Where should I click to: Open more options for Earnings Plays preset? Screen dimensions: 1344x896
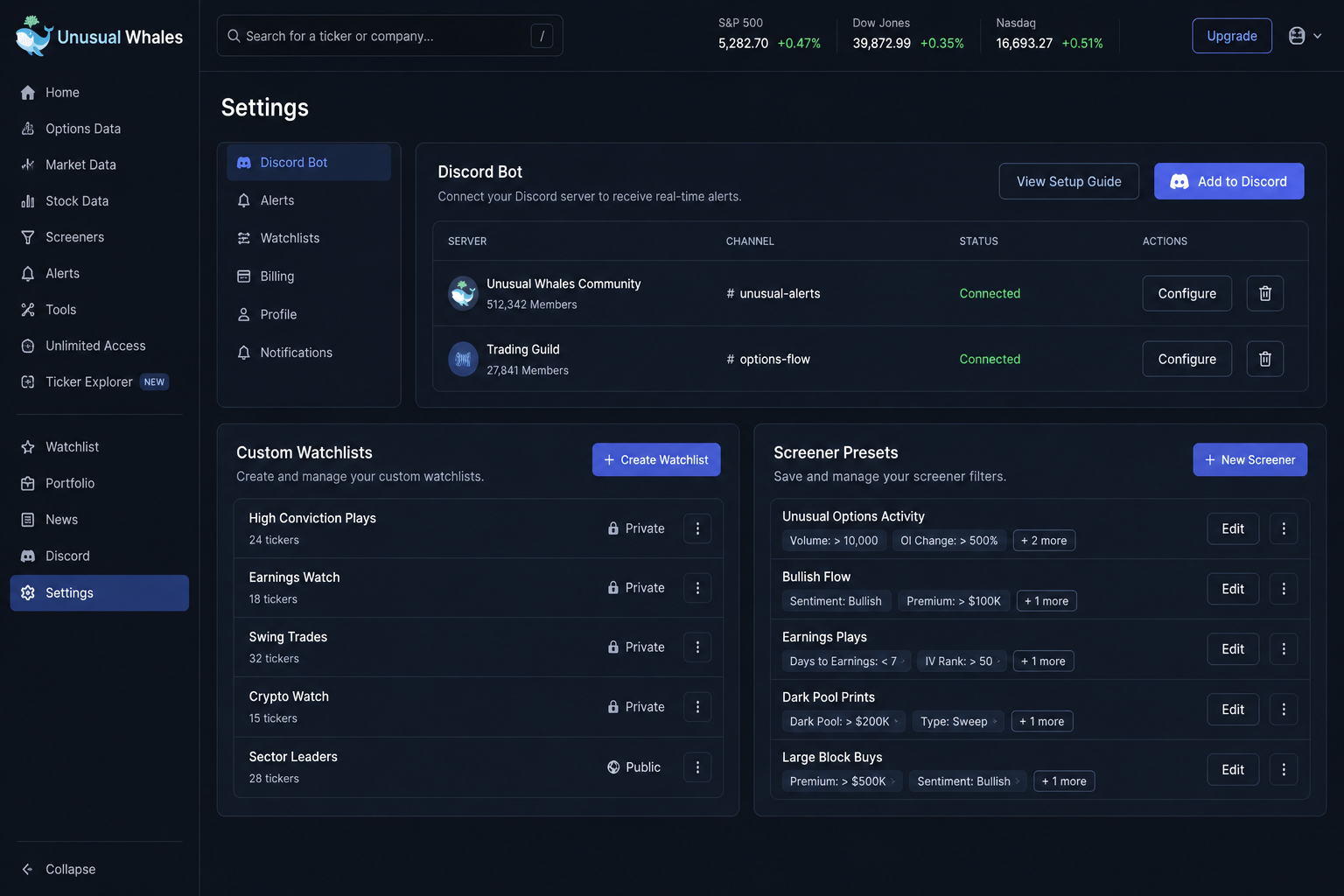pyautogui.click(x=1284, y=649)
